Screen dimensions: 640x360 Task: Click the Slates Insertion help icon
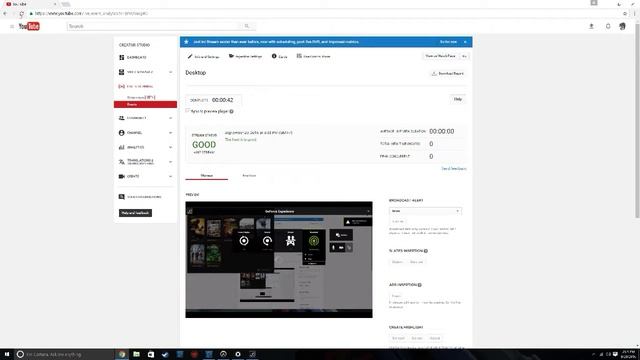(426, 251)
